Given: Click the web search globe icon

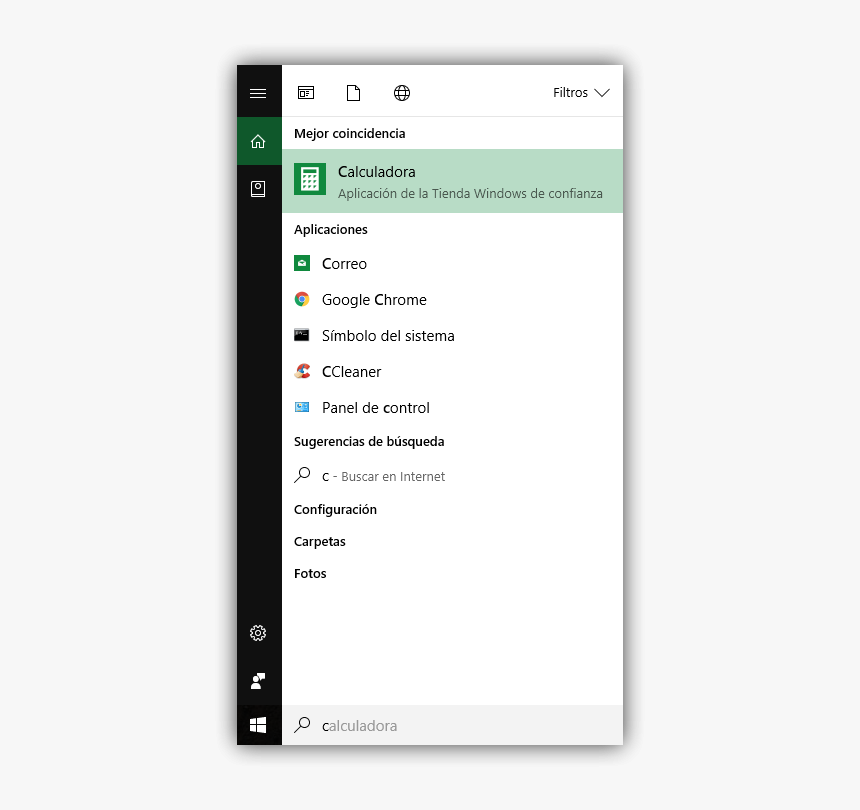Looking at the screenshot, I should pos(401,92).
